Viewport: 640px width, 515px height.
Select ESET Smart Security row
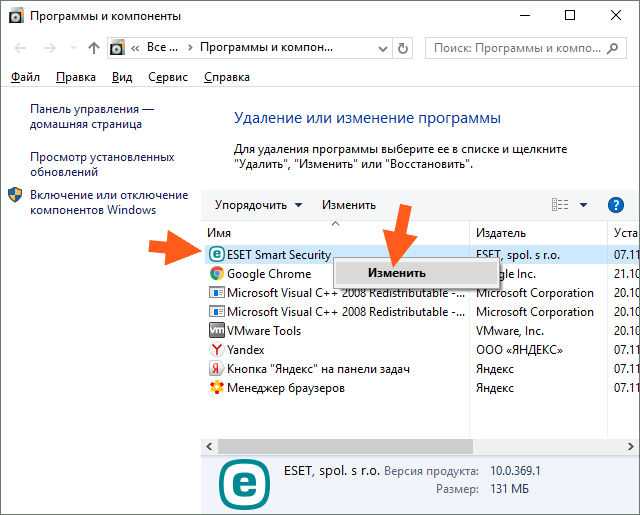tap(420, 255)
